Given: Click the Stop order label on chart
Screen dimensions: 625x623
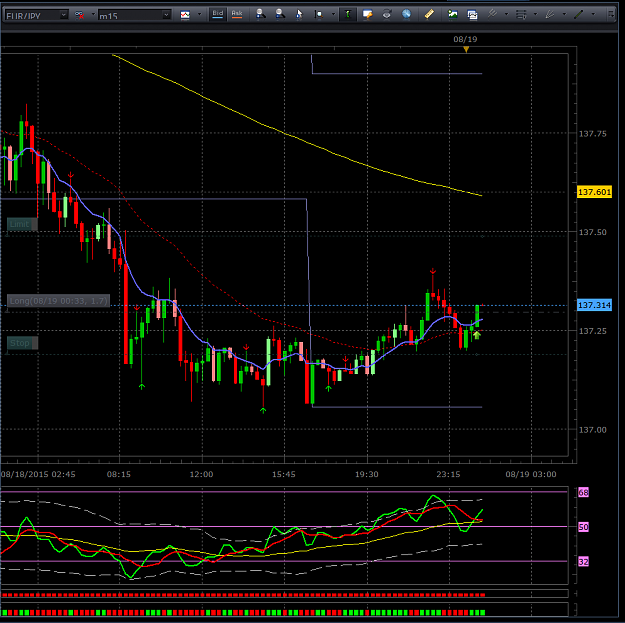Looking at the screenshot, I should [22, 343].
